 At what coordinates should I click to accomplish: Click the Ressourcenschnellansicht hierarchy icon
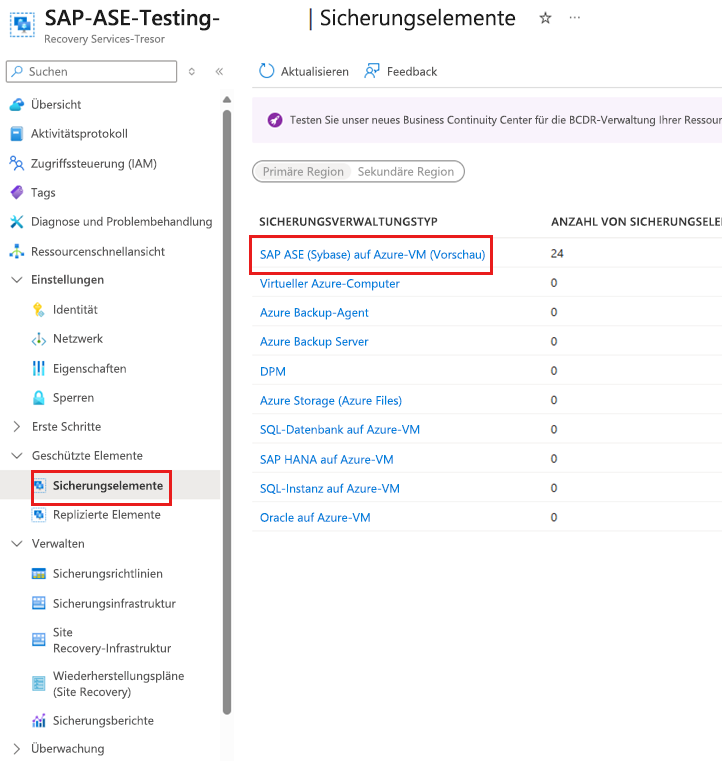pos(17,251)
